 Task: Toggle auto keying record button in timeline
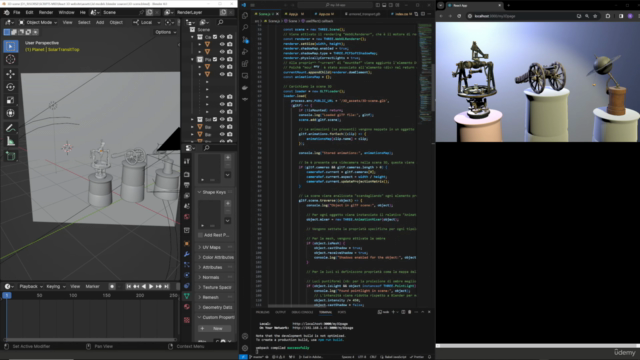(x=112, y=287)
